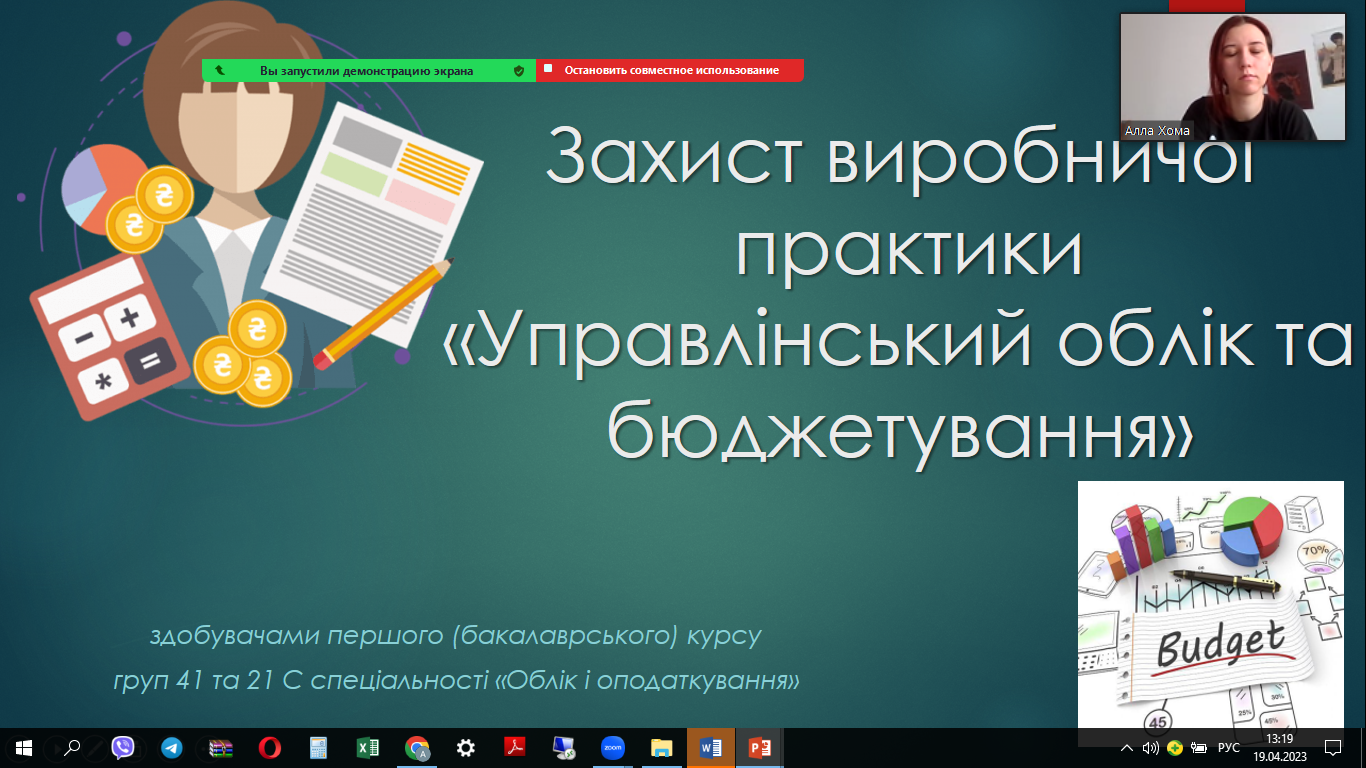This screenshot has width=1366, height=768.
Task: Expand hidden tray icons with the chevron
Action: click(1127, 747)
